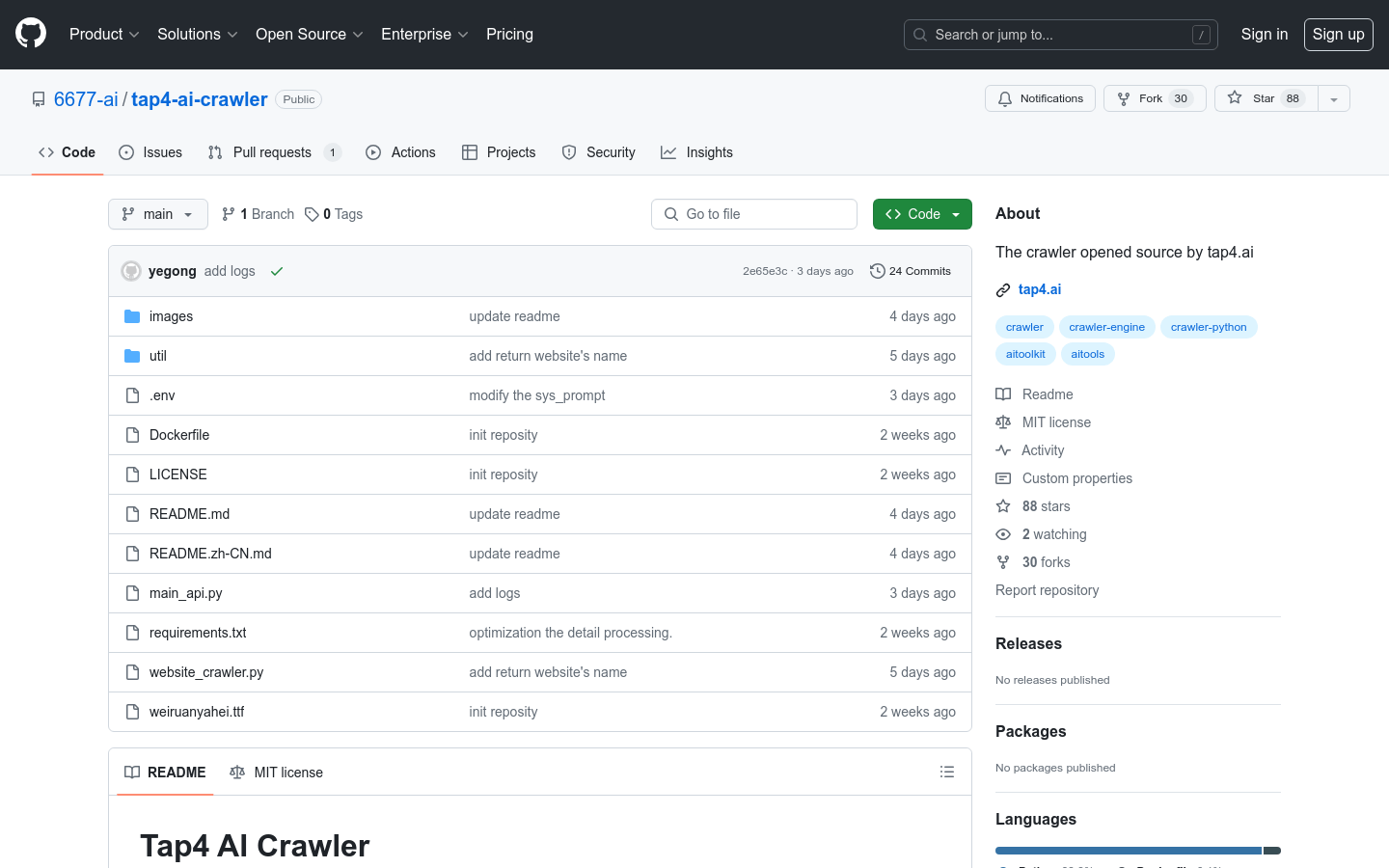This screenshot has width=1389, height=868.
Task: Click the green commit status checkmark
Action: pyautogui.click(x=277, y=271)
